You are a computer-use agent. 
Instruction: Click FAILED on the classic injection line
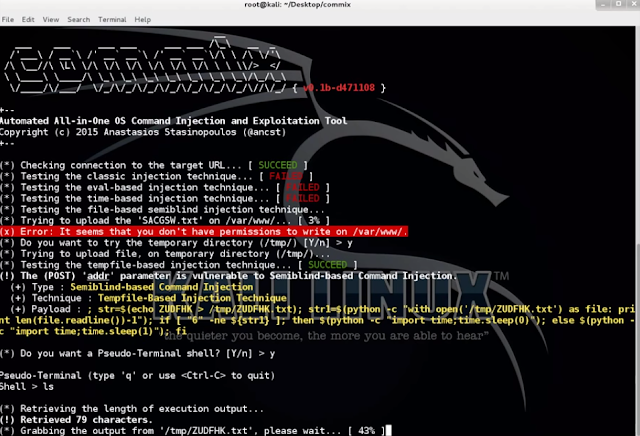[286, 176]
